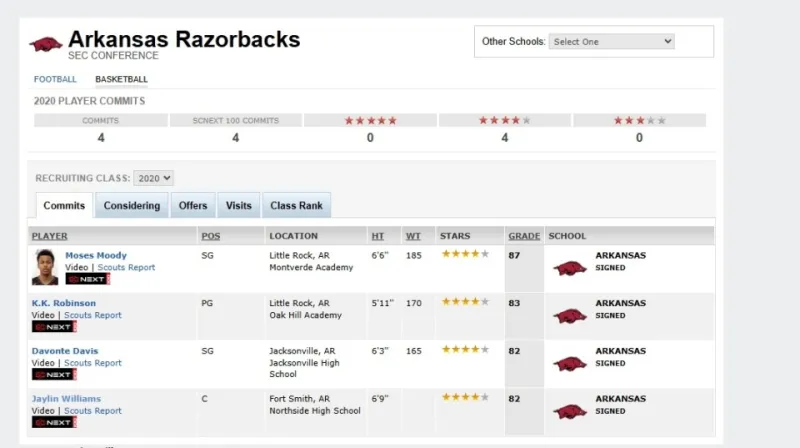Viewport: 800px width, 448px height.
Task: Click the SC Next badge under Davonte Davis
Action: pos(53,375)
